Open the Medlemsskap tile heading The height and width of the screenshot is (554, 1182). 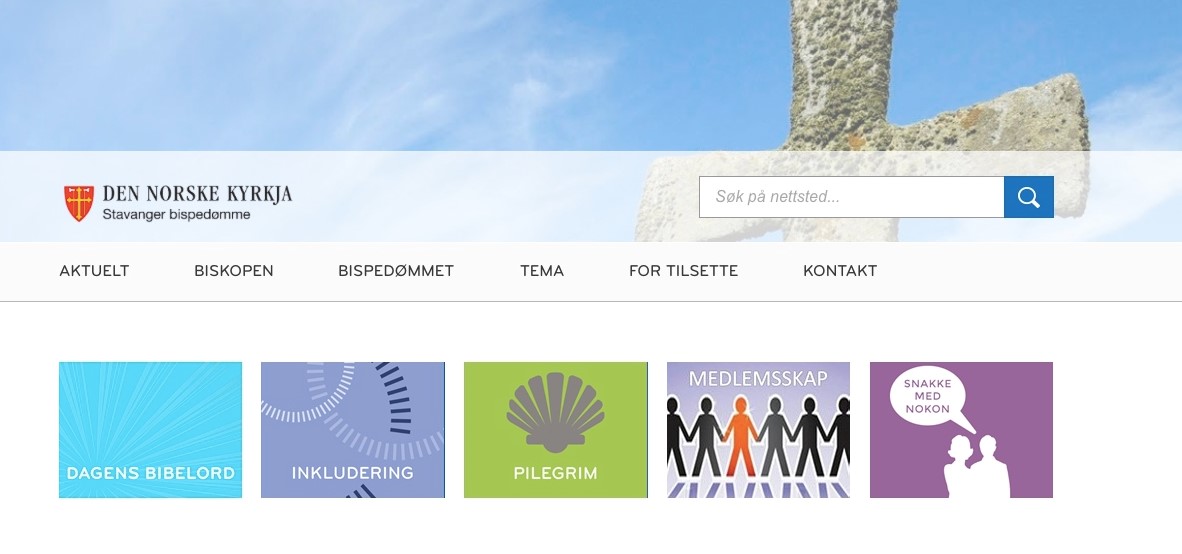pos(758,378)
